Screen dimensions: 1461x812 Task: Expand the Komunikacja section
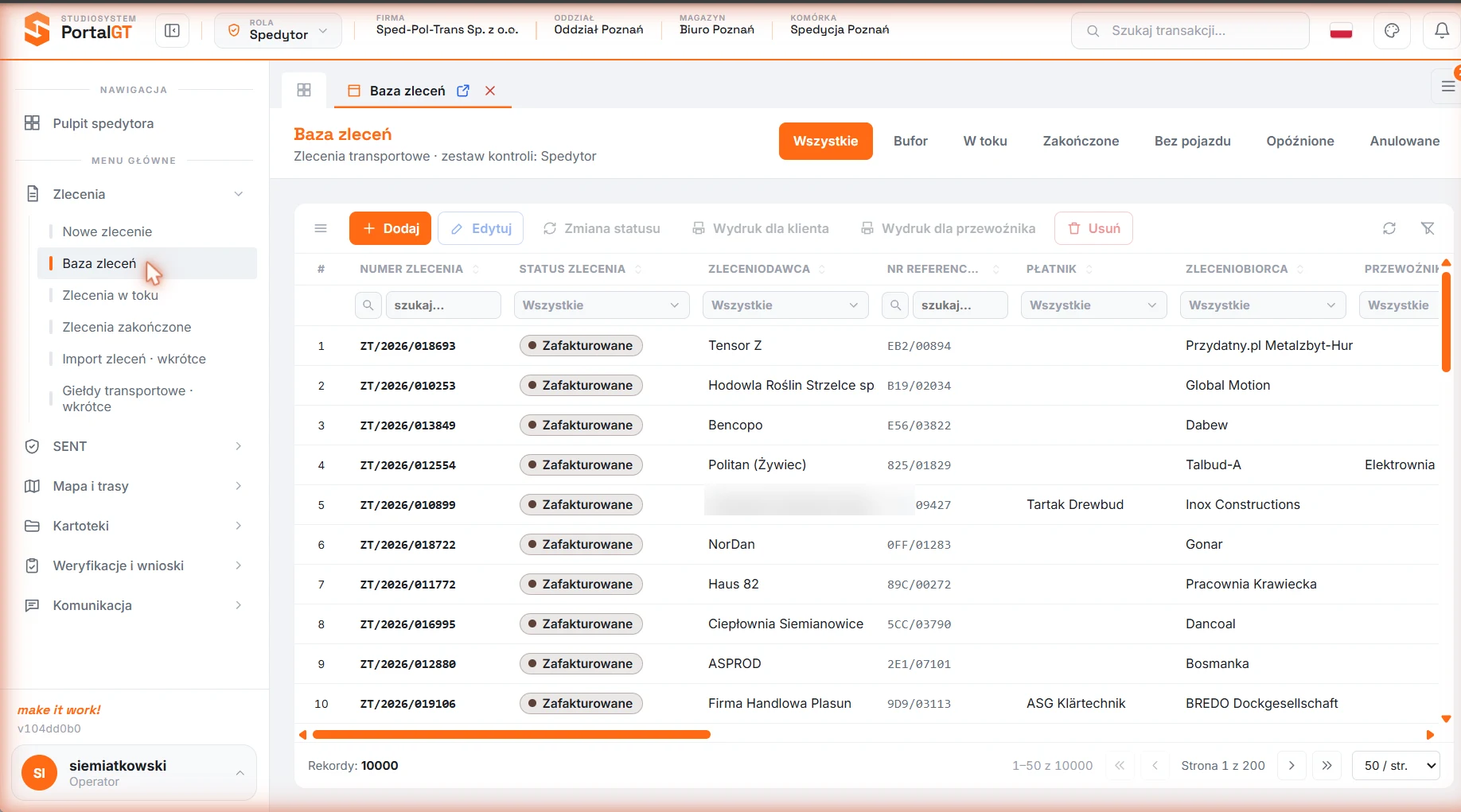pos(239,605)
